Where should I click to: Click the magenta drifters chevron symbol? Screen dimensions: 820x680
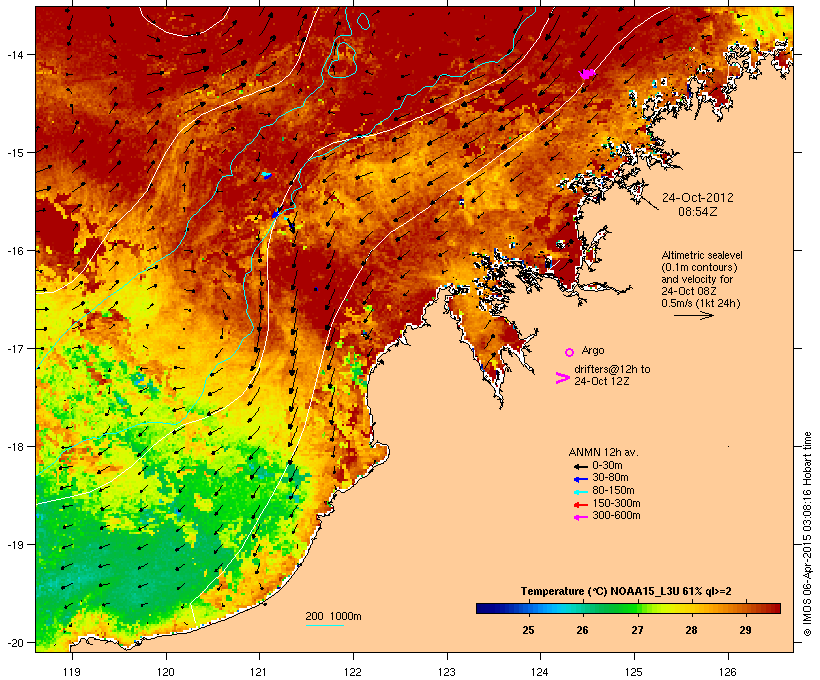tap(563, 378)
